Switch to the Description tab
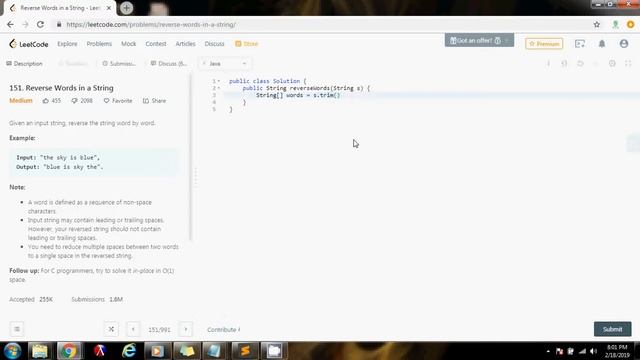The height and width of the screenshot is (360, 640). [24, 64]
